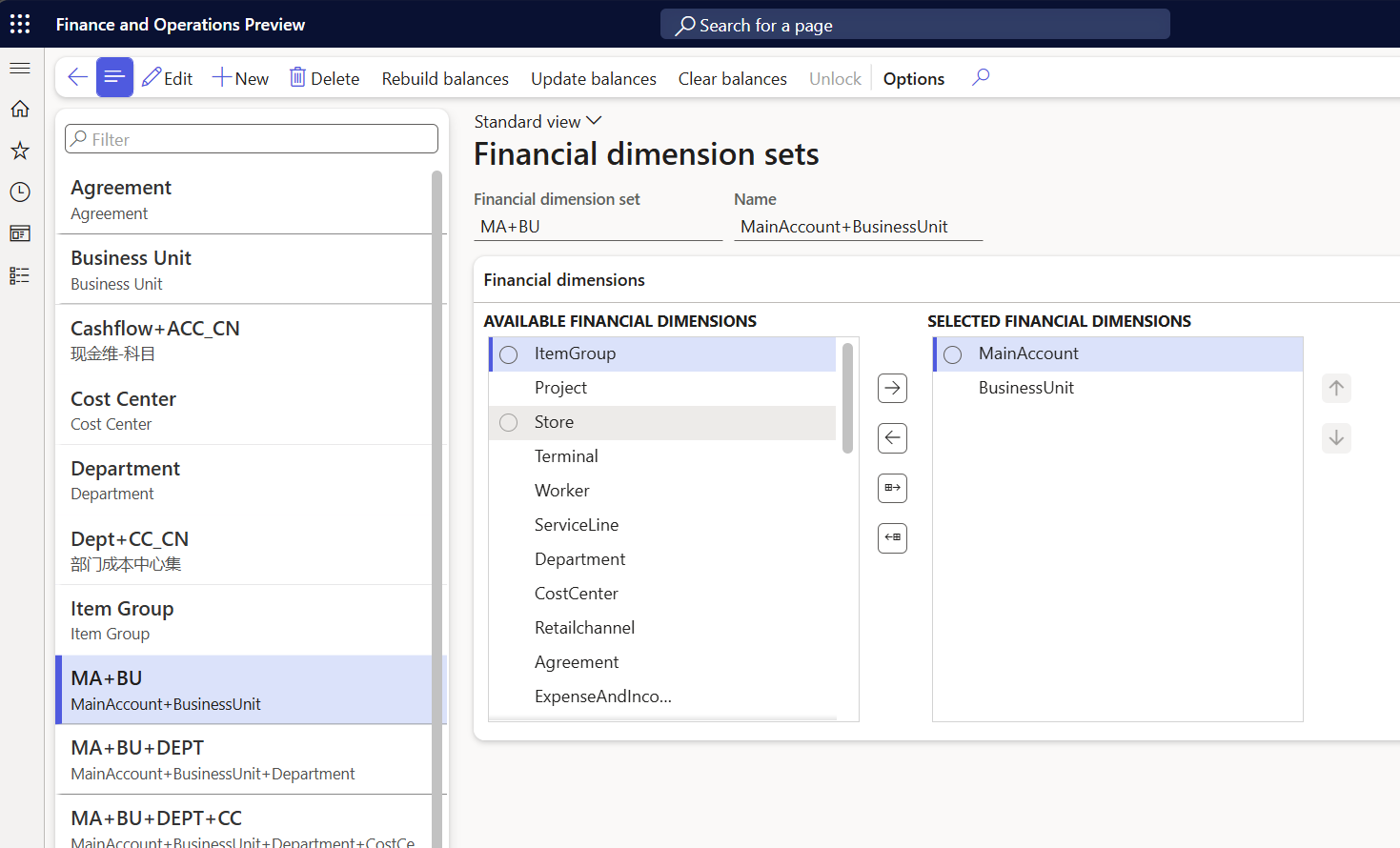This screenshot has width=1400, height=848.
Task: Click inside the Filter search field
Action: 251,138
